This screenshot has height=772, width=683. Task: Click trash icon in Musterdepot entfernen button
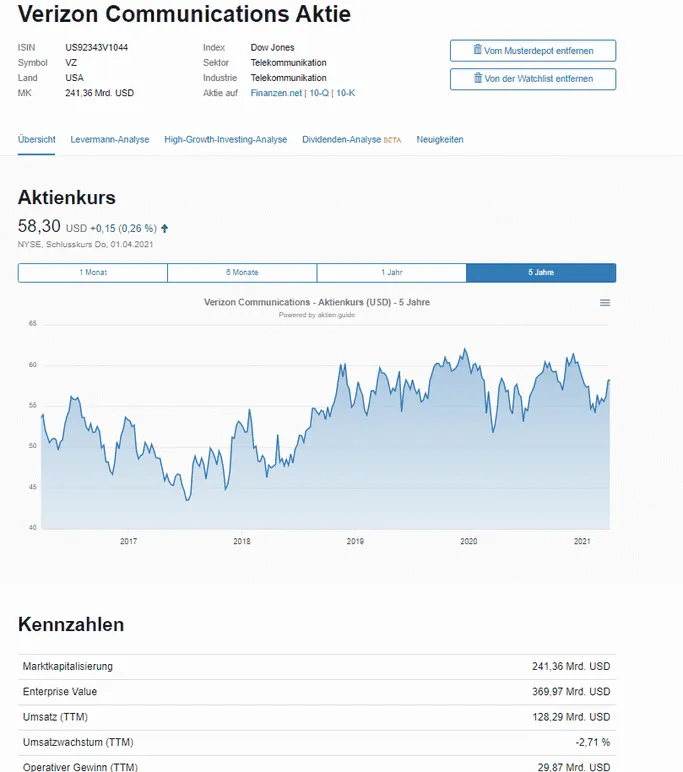coord(477,49)
